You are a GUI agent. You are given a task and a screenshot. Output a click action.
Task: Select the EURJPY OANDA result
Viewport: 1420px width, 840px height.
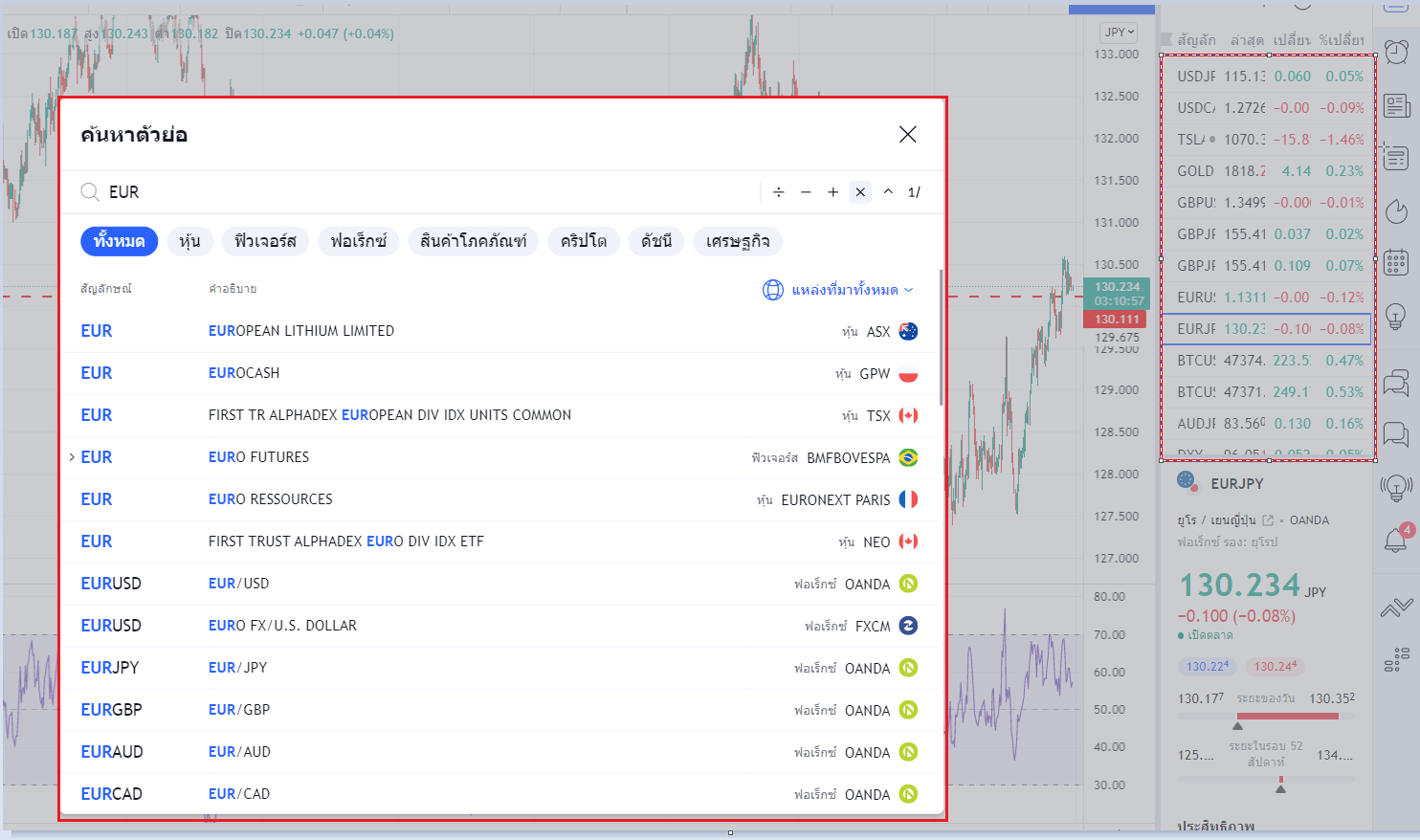click(x=499, y=668)
